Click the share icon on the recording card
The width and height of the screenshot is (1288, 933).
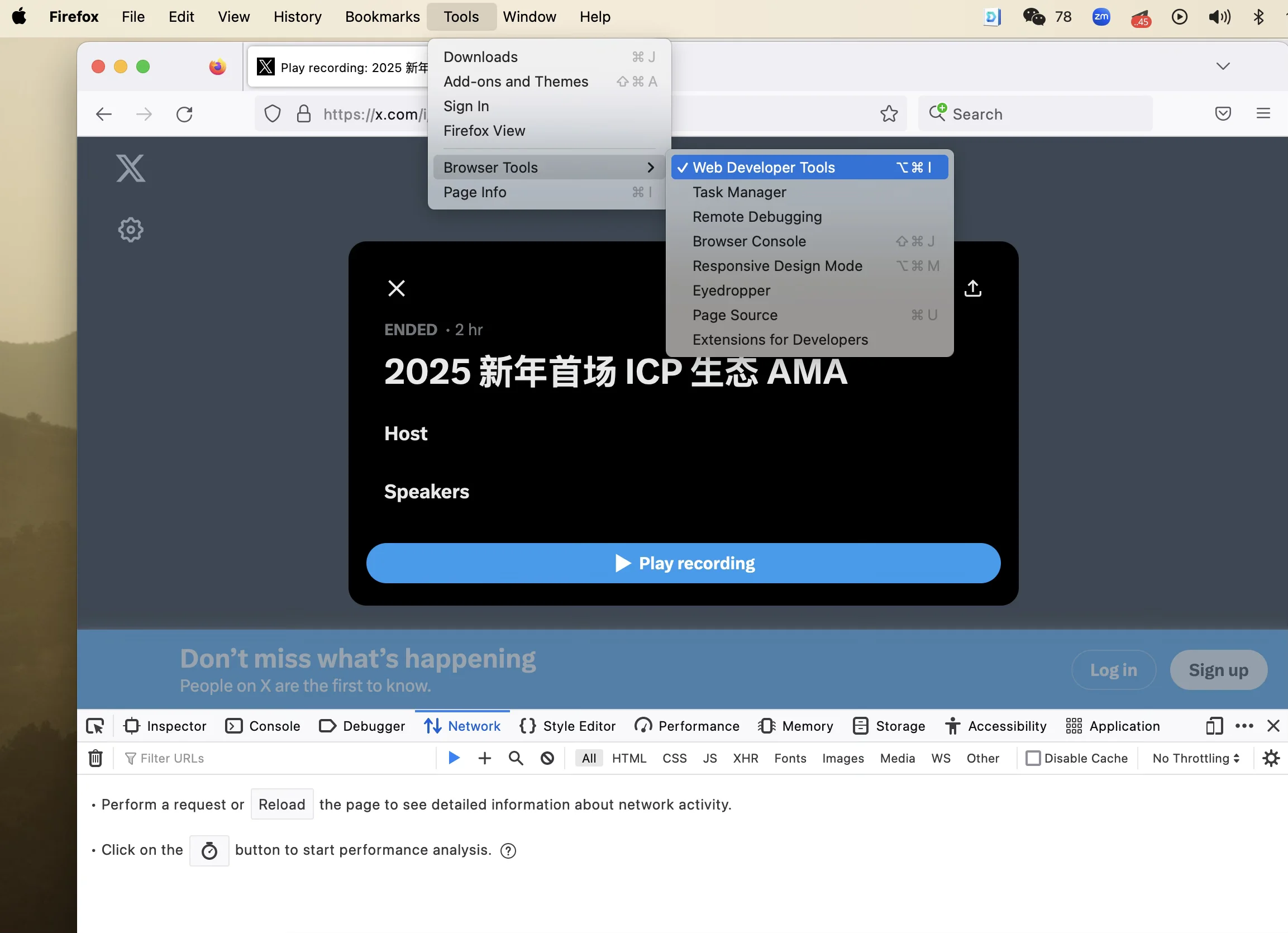coord(973,288)
